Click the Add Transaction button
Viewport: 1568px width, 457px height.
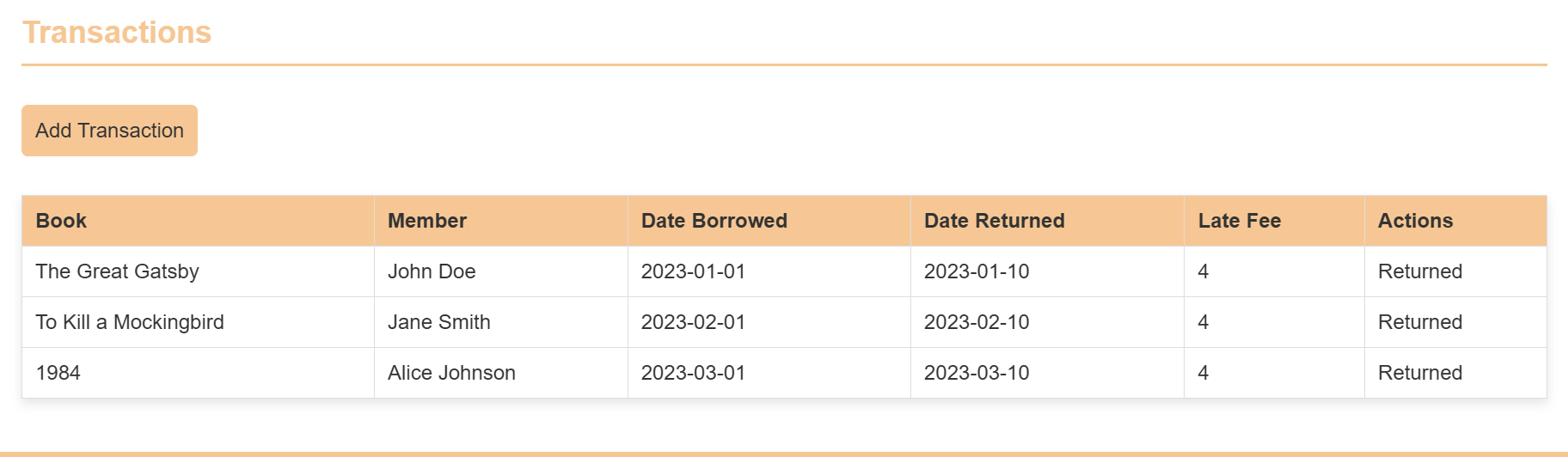[x=109, y=131]
